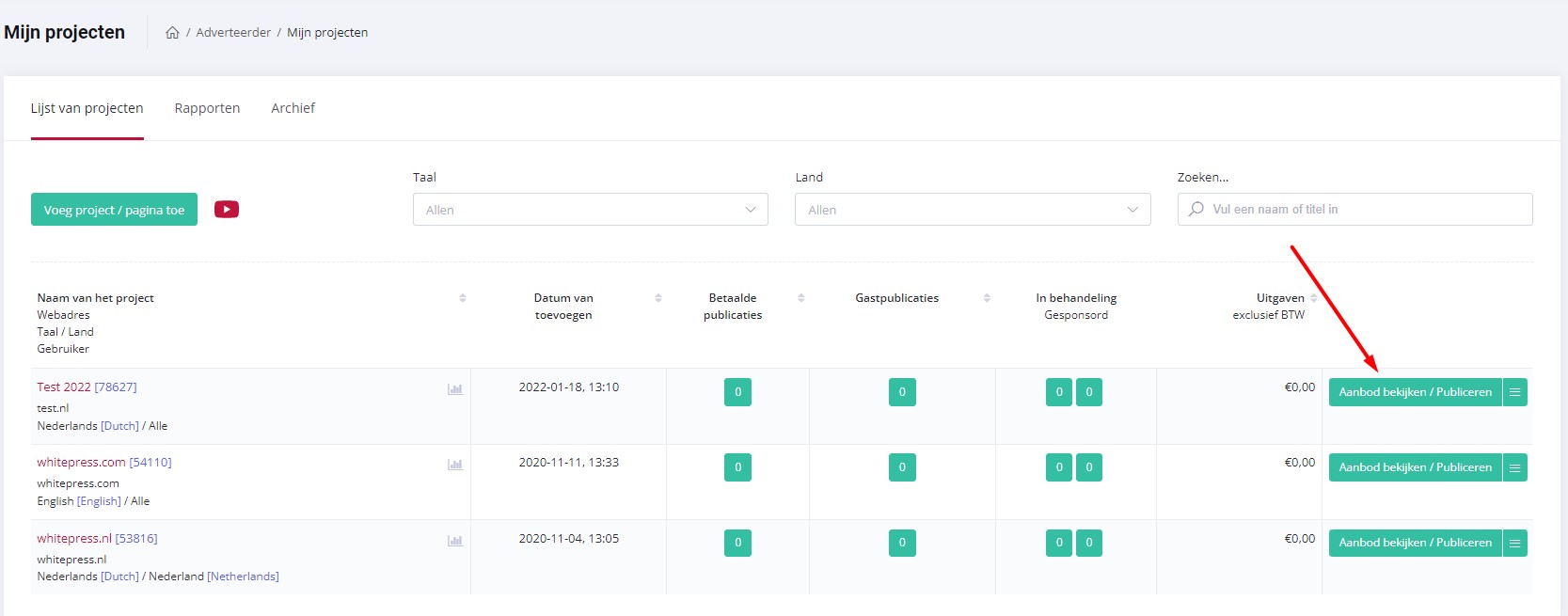The width and height of the screenshot is (1568, 616).
Task: Switch to the Rapporten tab
Action: point(207,108)
